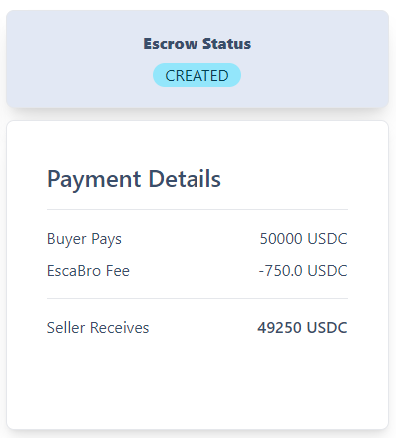Click the word Escrow in the header
This screenshot has width=396, height=438.
[170, 44]
